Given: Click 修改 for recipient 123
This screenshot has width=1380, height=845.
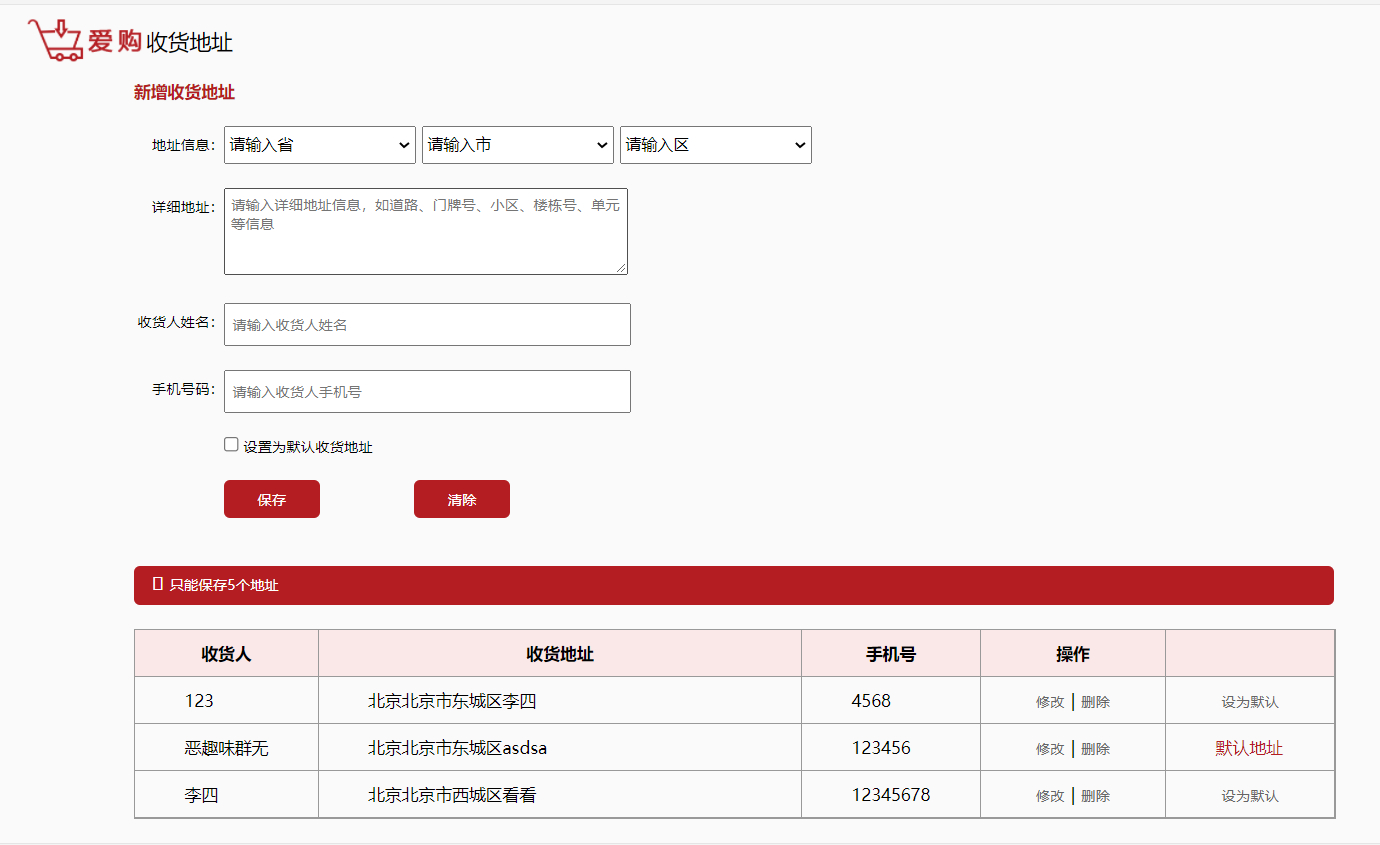Looking at the screenshot, I should point(1050,701).
